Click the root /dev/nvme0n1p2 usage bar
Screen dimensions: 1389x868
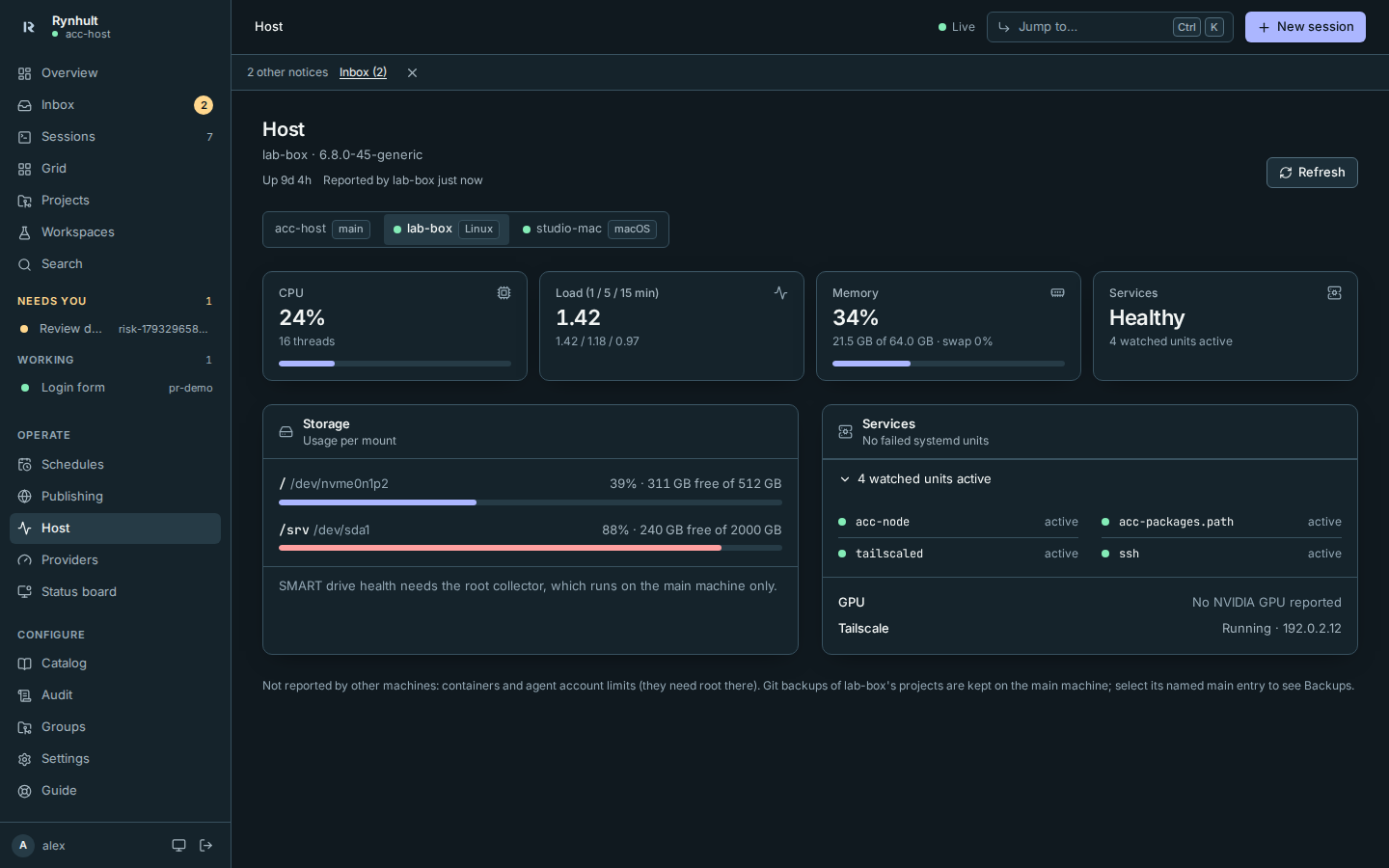(531, 502)
